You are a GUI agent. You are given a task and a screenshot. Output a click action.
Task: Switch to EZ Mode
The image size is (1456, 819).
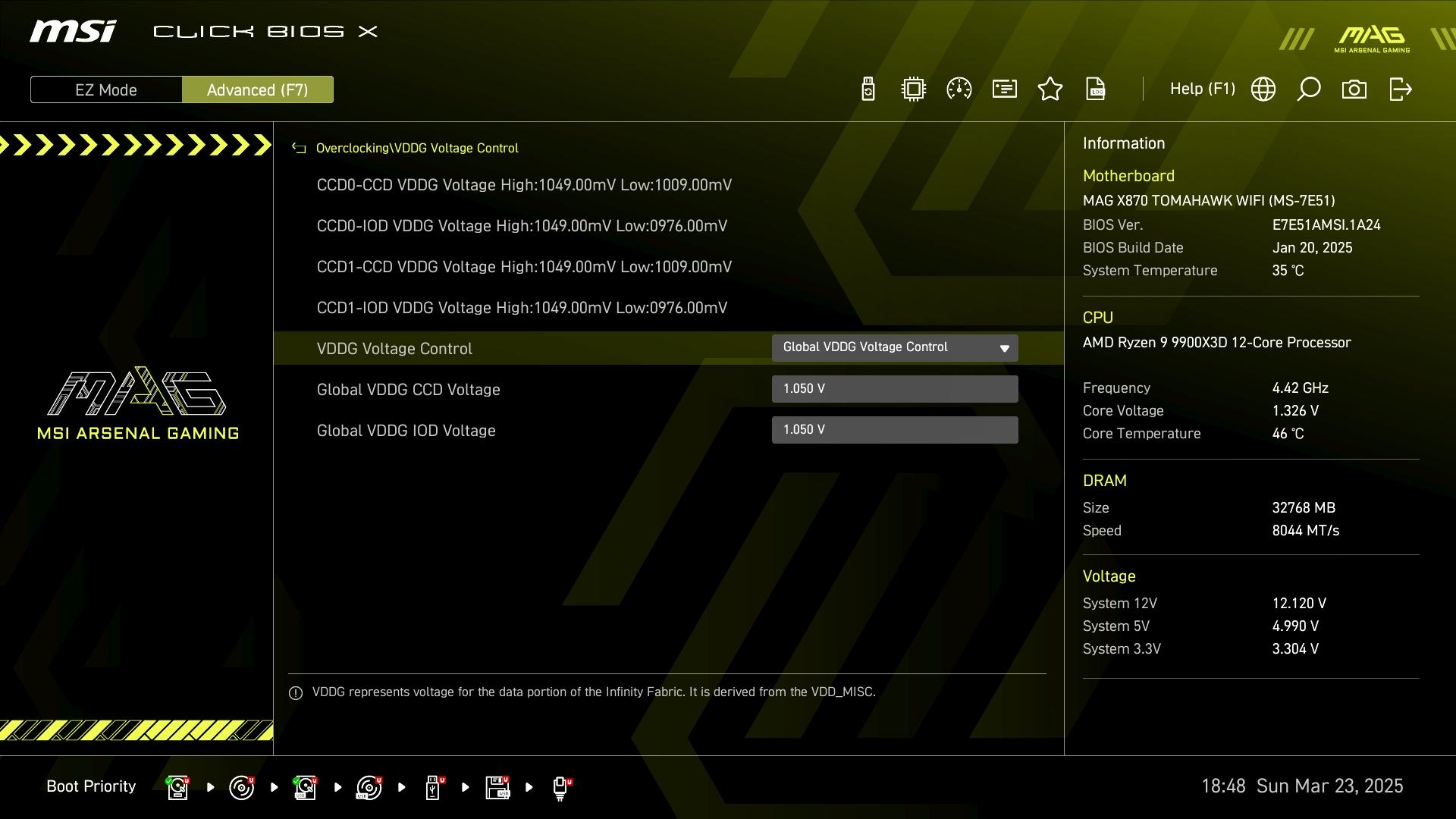click(106, 89)
